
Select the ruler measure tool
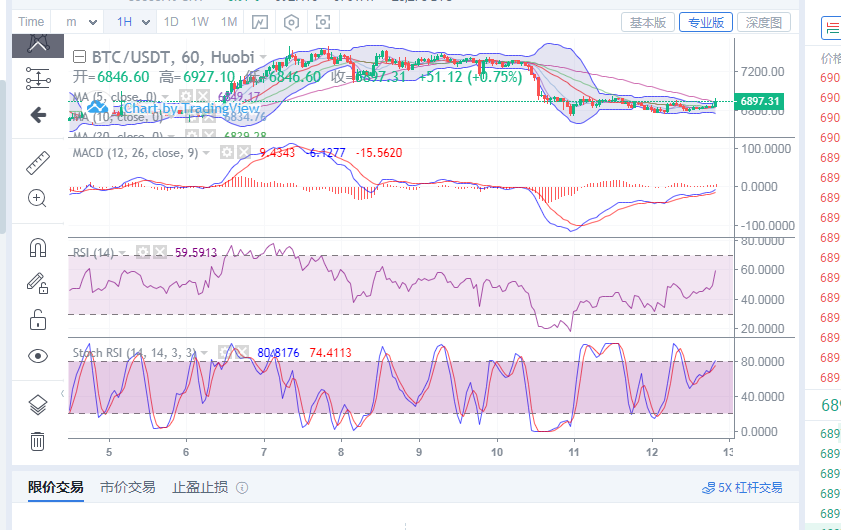tap(38, 163)
